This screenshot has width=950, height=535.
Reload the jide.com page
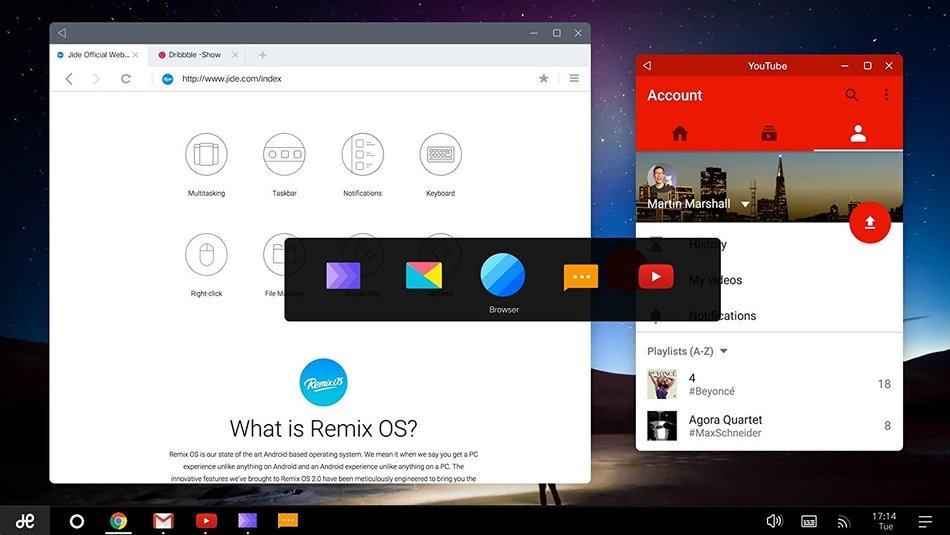pyautogui.click(x=125, y=79)
